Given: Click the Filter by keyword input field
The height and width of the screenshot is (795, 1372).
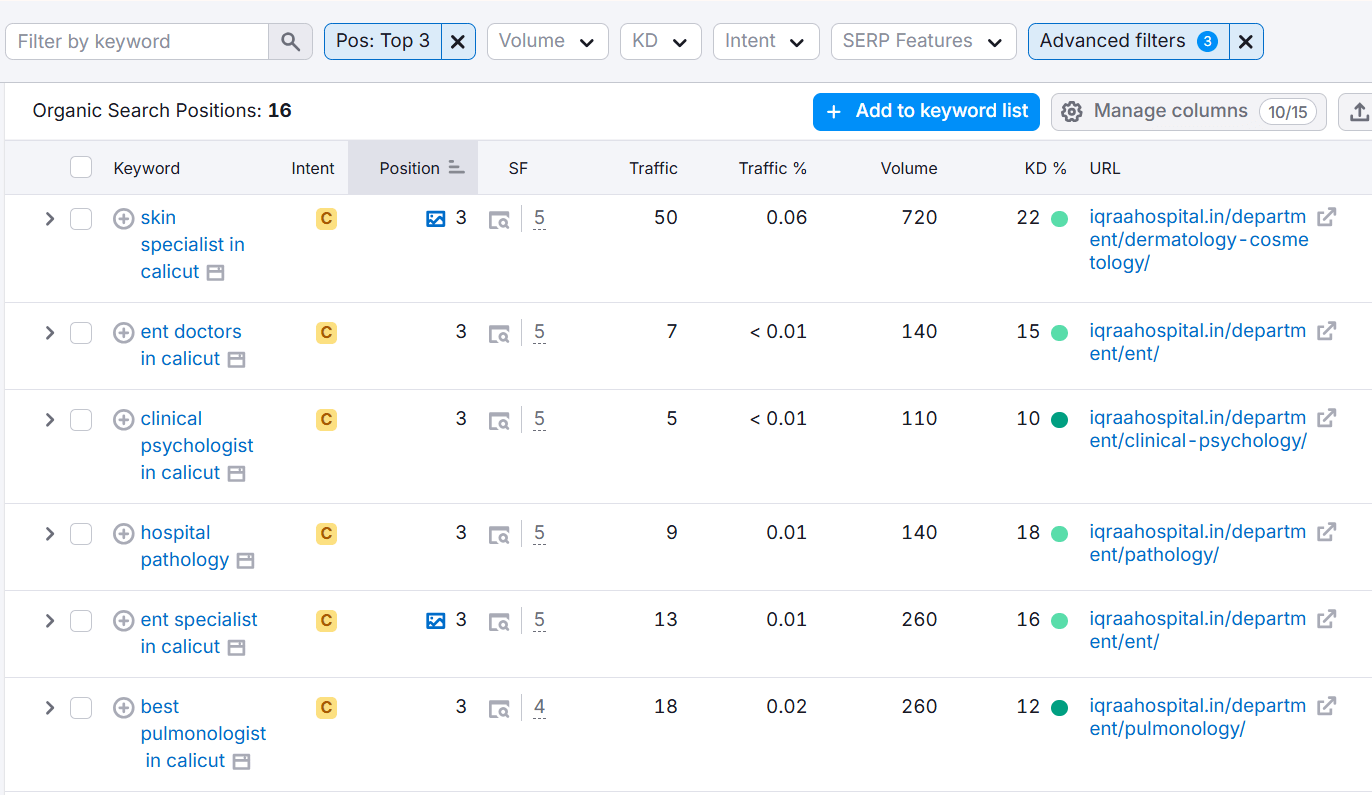Looking at the screenshot, I should [x=137, y=42].
